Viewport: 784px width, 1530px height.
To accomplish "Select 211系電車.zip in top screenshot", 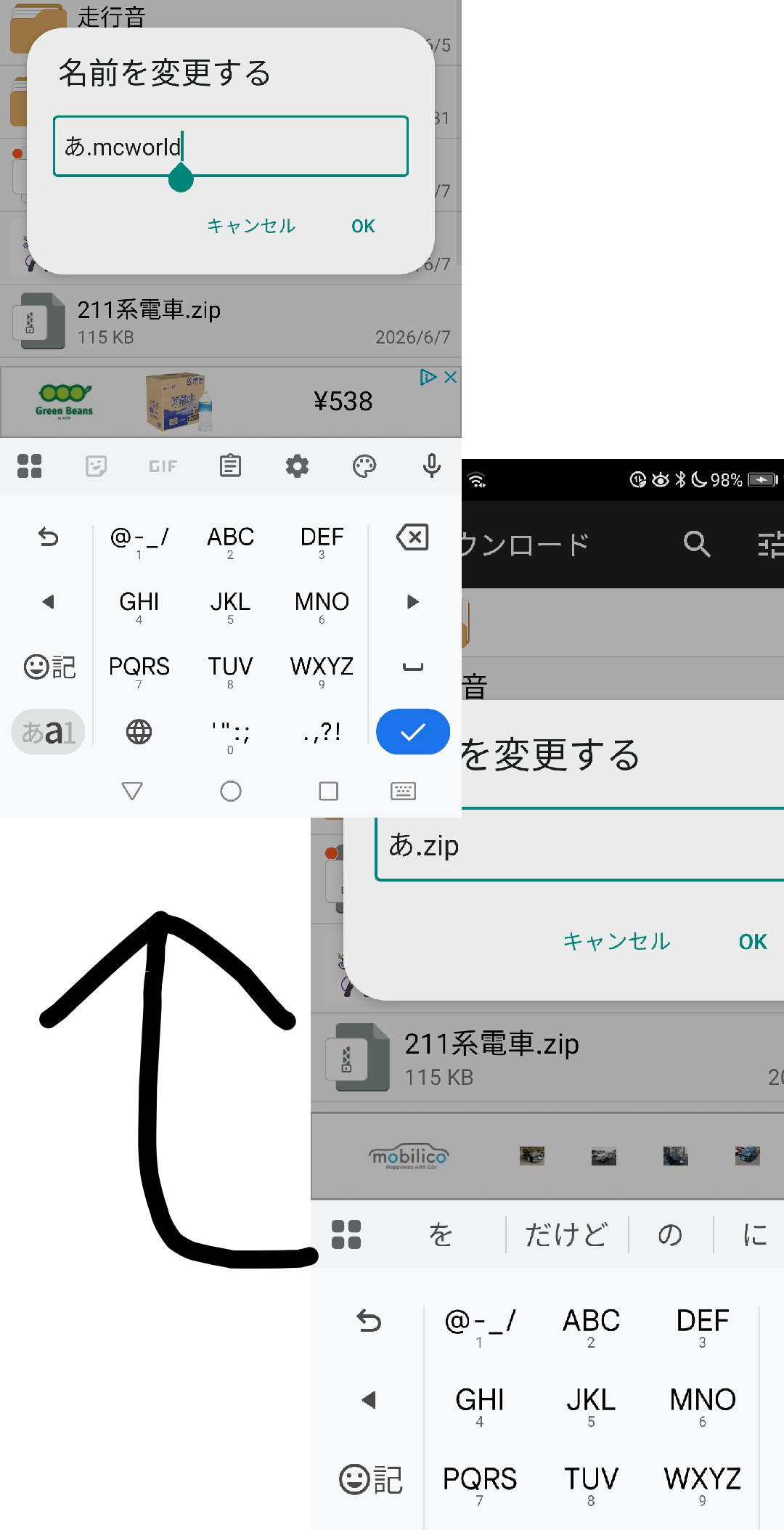I will [x=231, y=321].
